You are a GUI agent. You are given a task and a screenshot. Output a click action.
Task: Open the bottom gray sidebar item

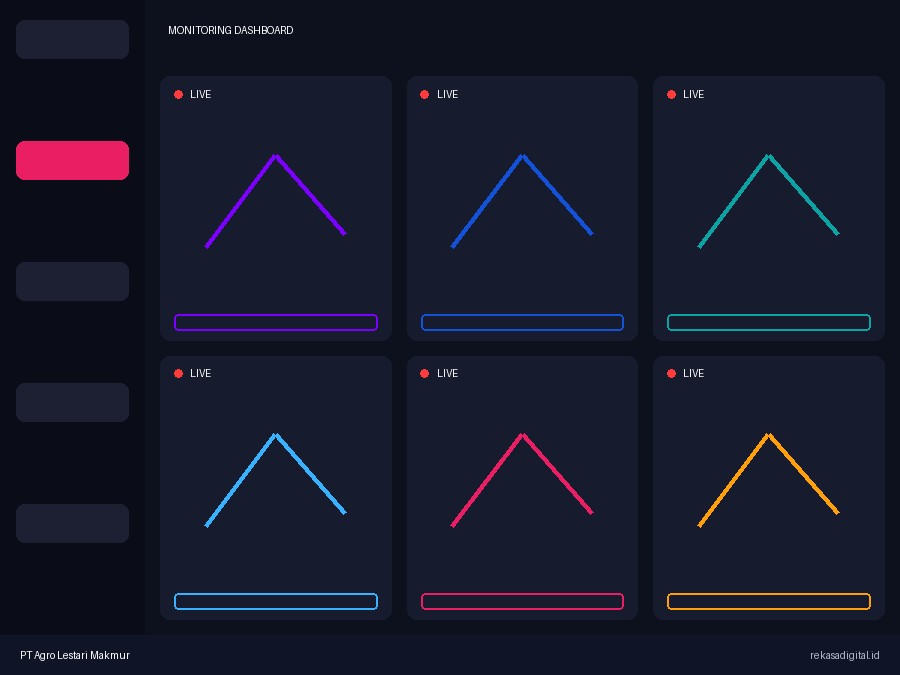tap(72, 523)
